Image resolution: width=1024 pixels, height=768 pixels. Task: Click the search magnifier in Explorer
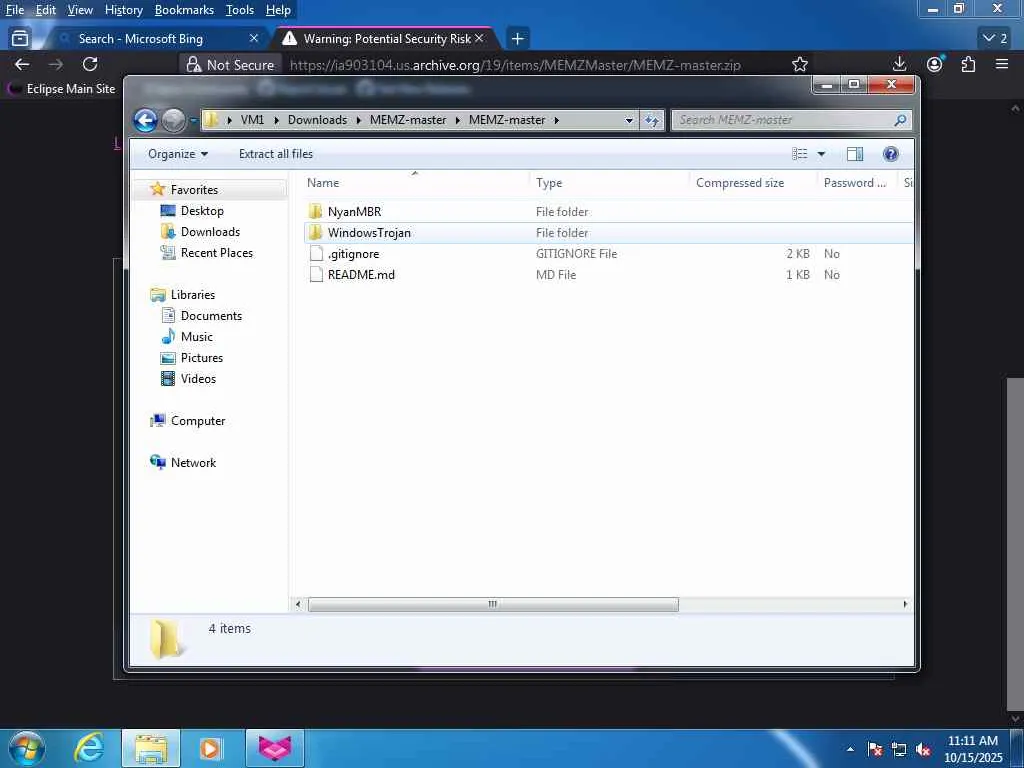coord(900,120)
